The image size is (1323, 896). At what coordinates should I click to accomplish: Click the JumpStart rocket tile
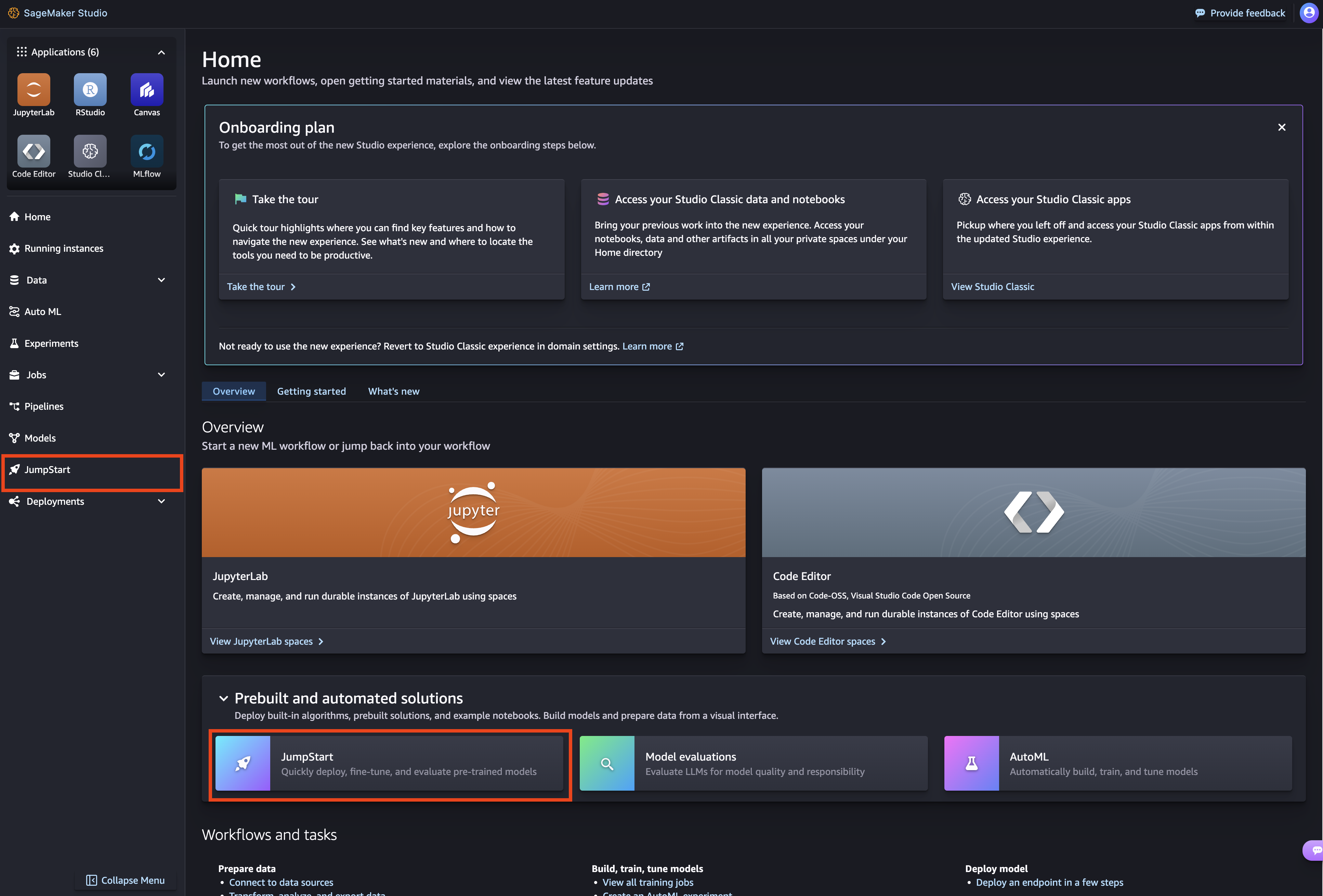[x=243, y=763]
